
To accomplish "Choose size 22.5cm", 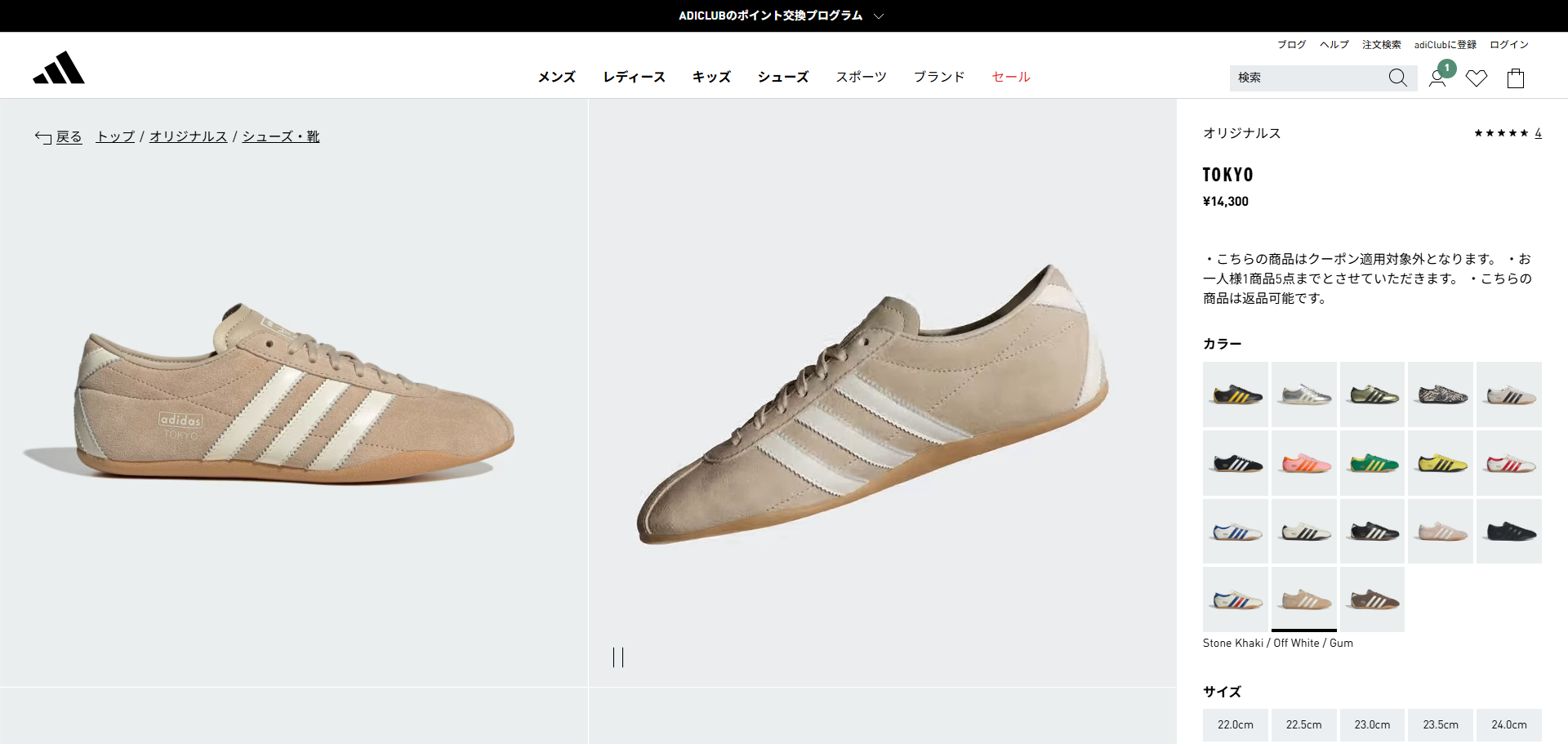I will [x=1304, y=724].
